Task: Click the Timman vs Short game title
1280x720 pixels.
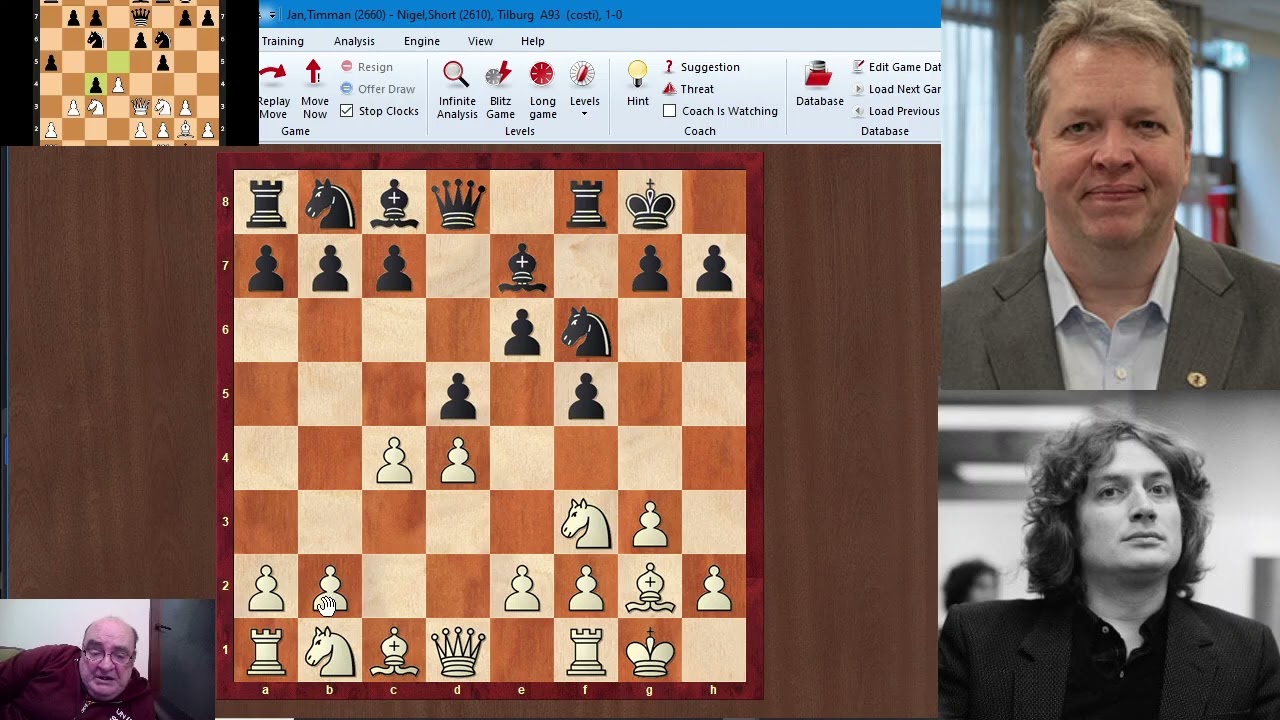Action: point(454,15)
